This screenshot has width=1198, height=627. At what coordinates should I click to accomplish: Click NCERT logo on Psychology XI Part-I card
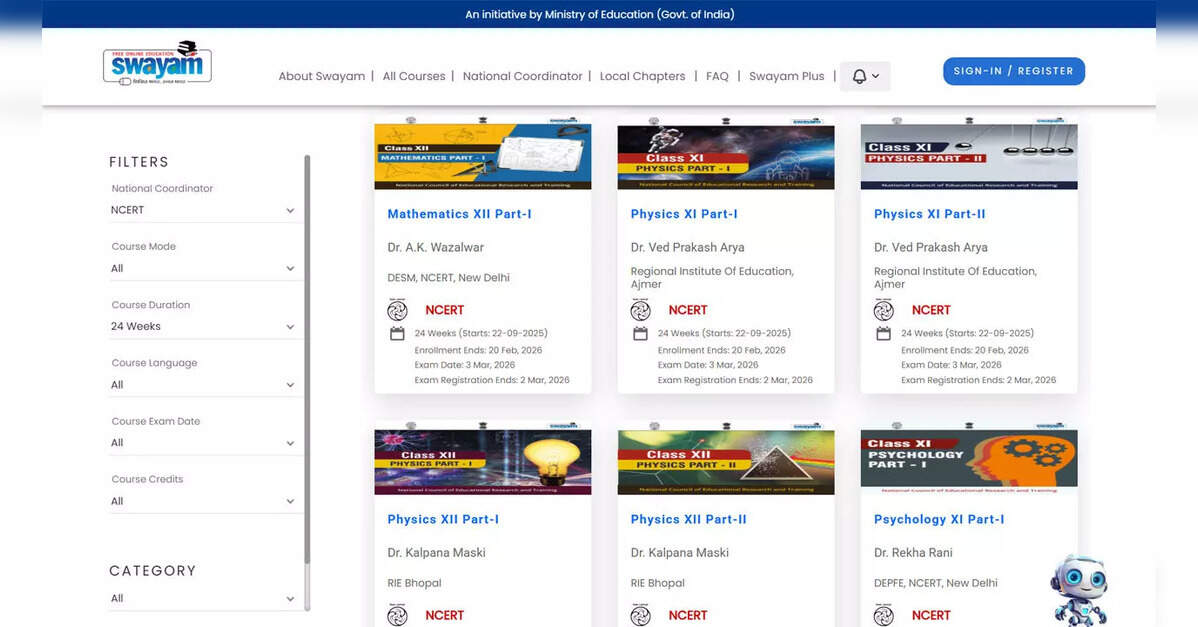coord(883,615)
